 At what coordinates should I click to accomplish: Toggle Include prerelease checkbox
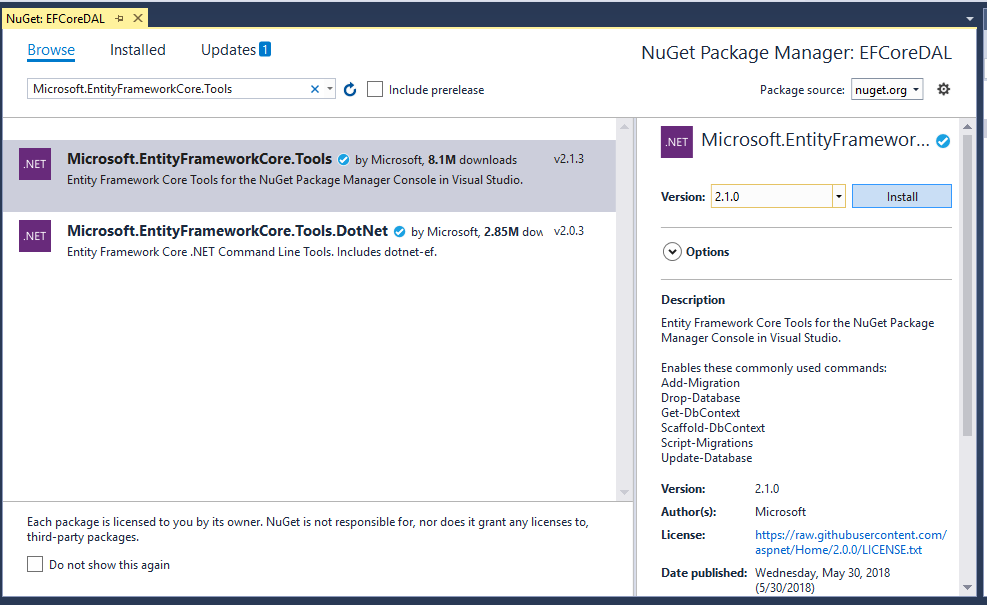click(375, 89)
